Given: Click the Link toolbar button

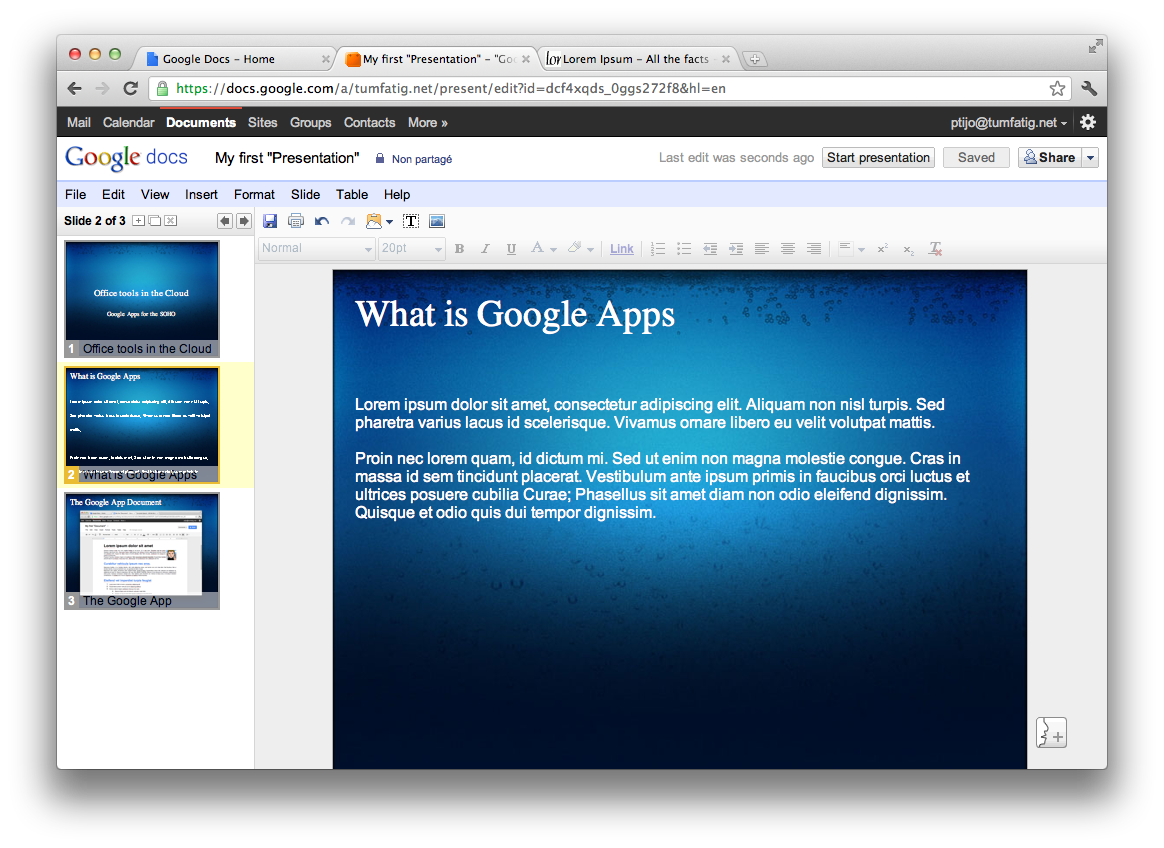Looking at the screenshot, I should (622, 249).
